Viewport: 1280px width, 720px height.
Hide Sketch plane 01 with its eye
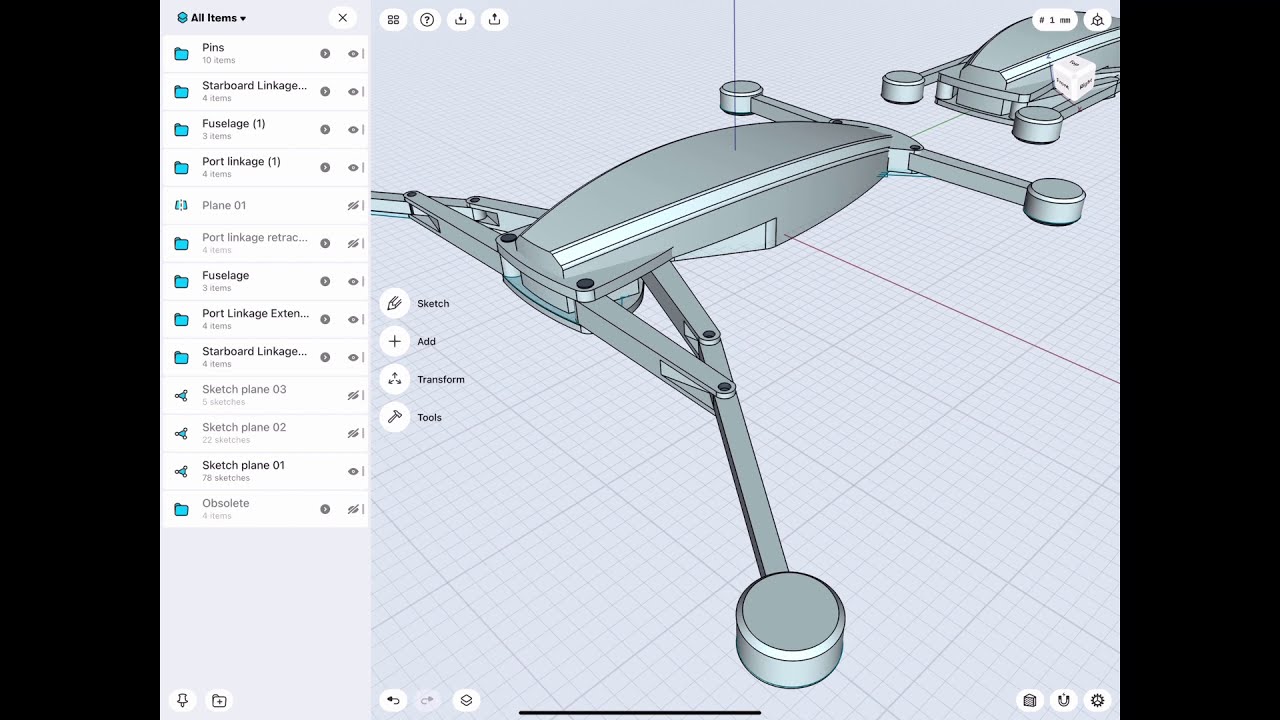point(353,472)
